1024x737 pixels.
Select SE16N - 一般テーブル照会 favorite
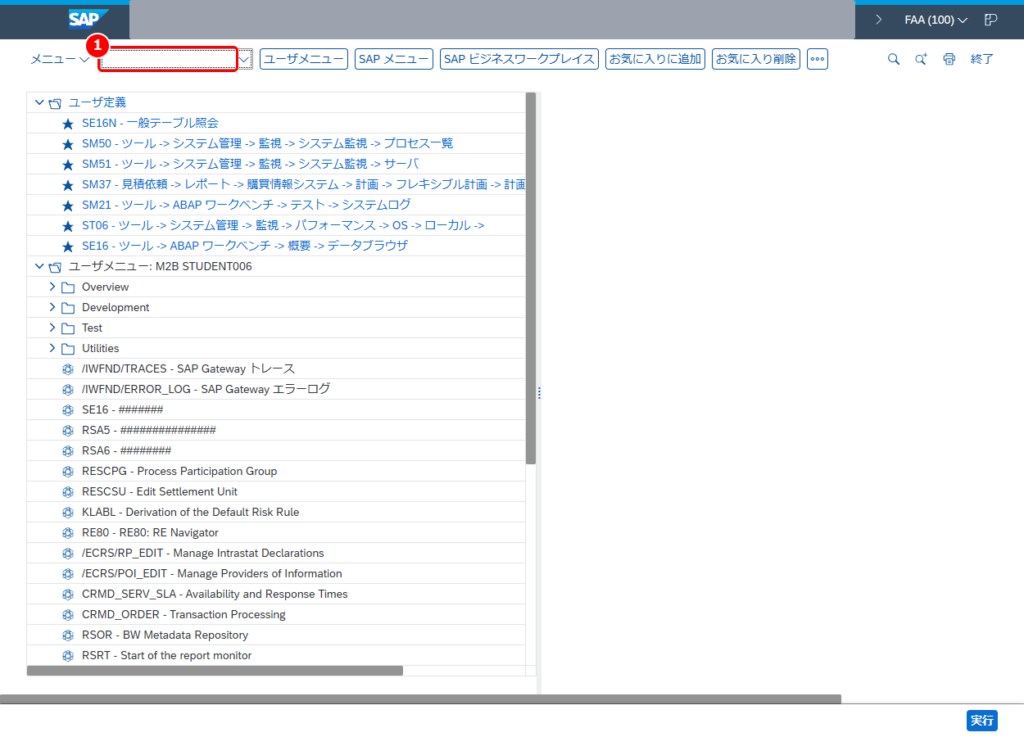pos(150,123)
